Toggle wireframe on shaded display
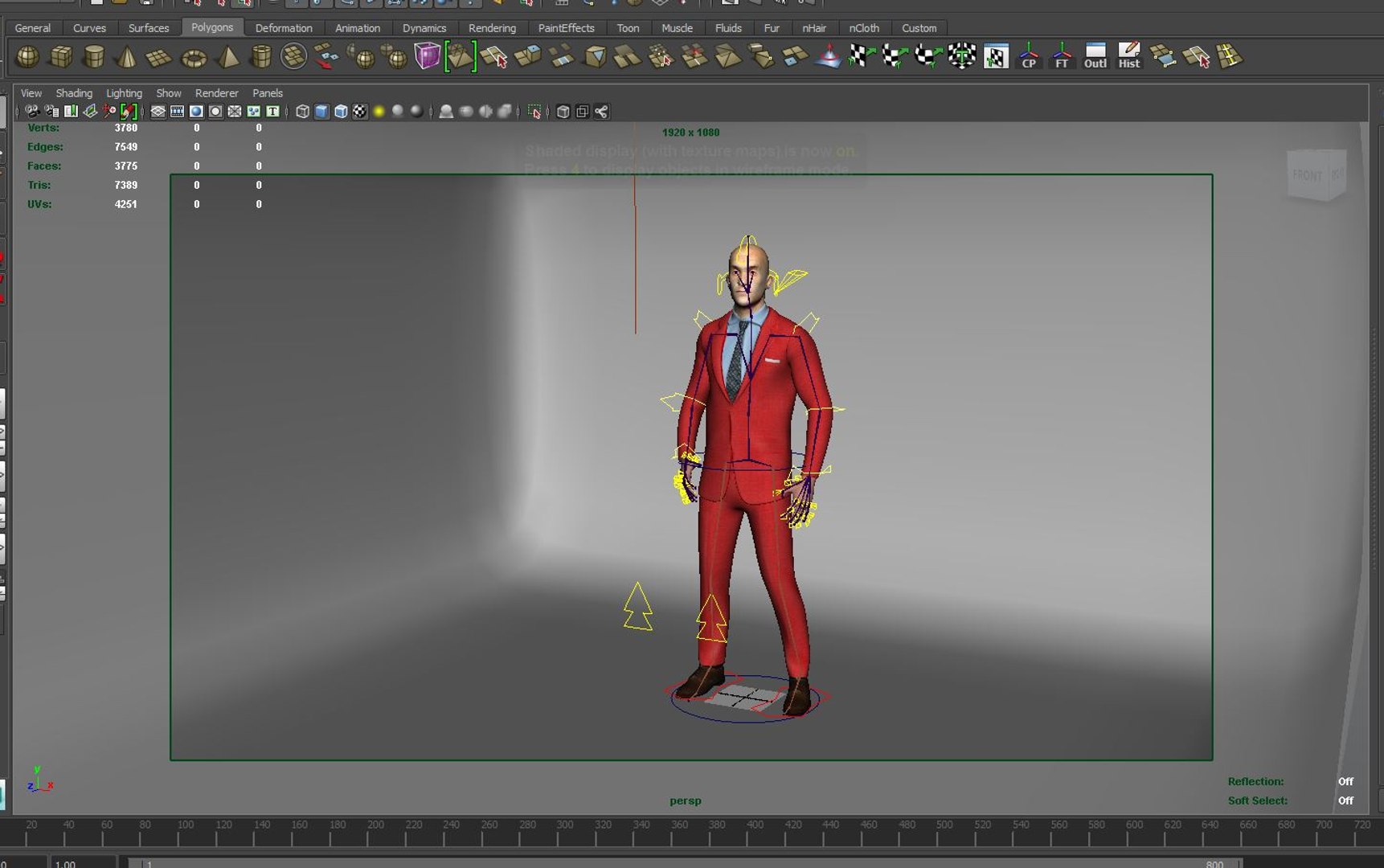This screenshot has height=868, width=1384. pos(341,112)
